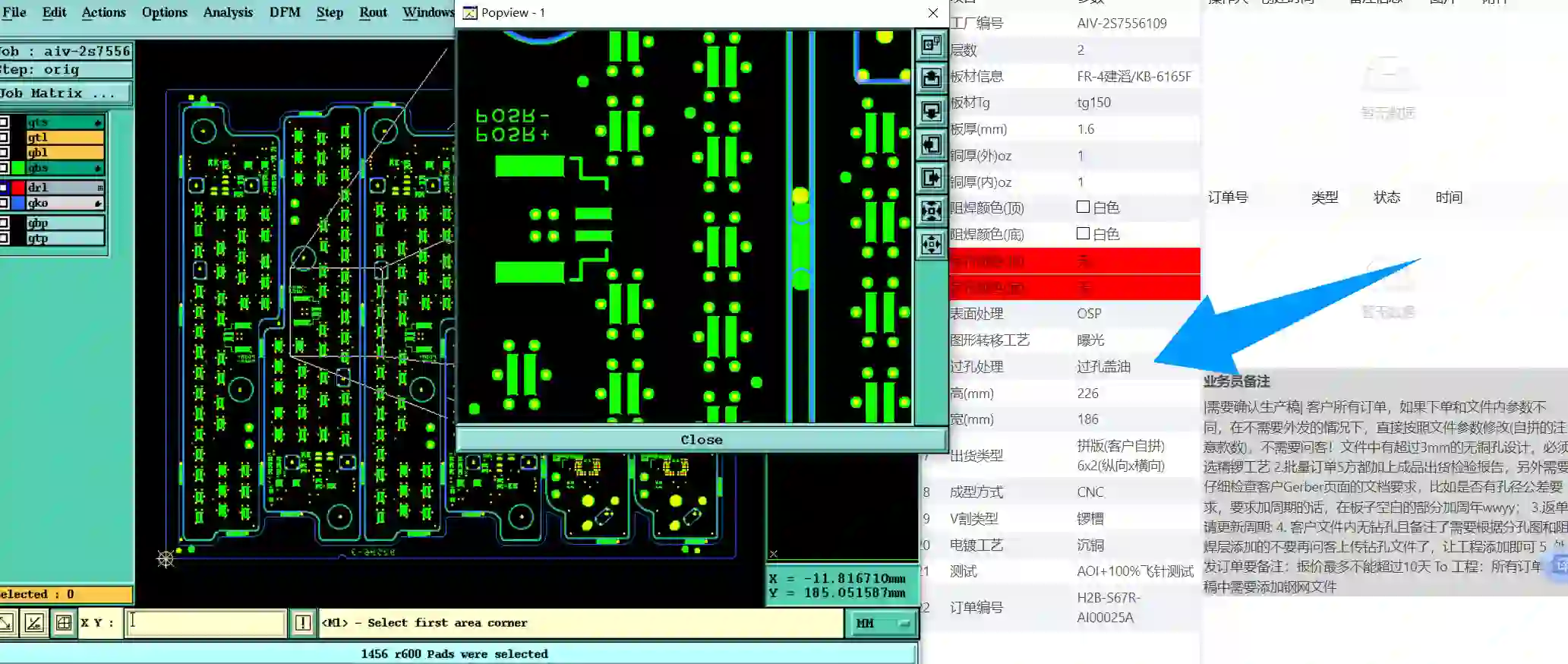Screen dimensions: 1568x664
Task: Click the grid snap icon beside XY
Action: (64, 623)
